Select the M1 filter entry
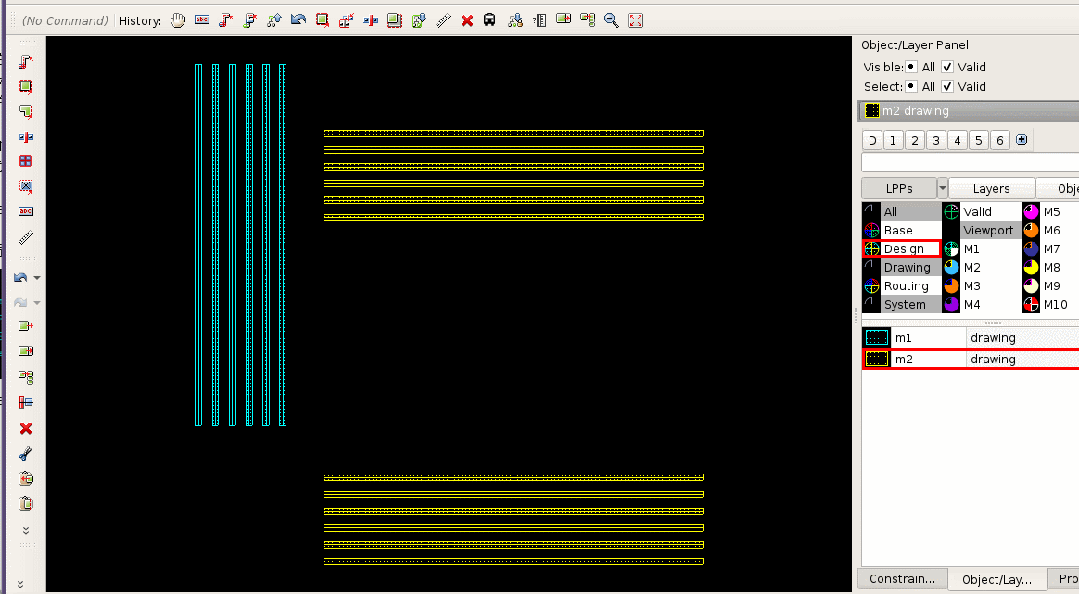 coord(982,248)
